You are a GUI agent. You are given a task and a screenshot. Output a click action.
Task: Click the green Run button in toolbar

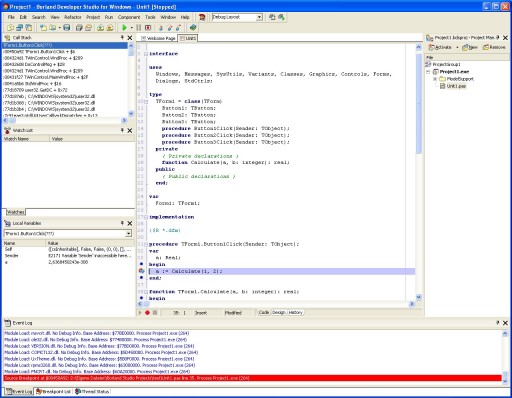tap(124, 28)
